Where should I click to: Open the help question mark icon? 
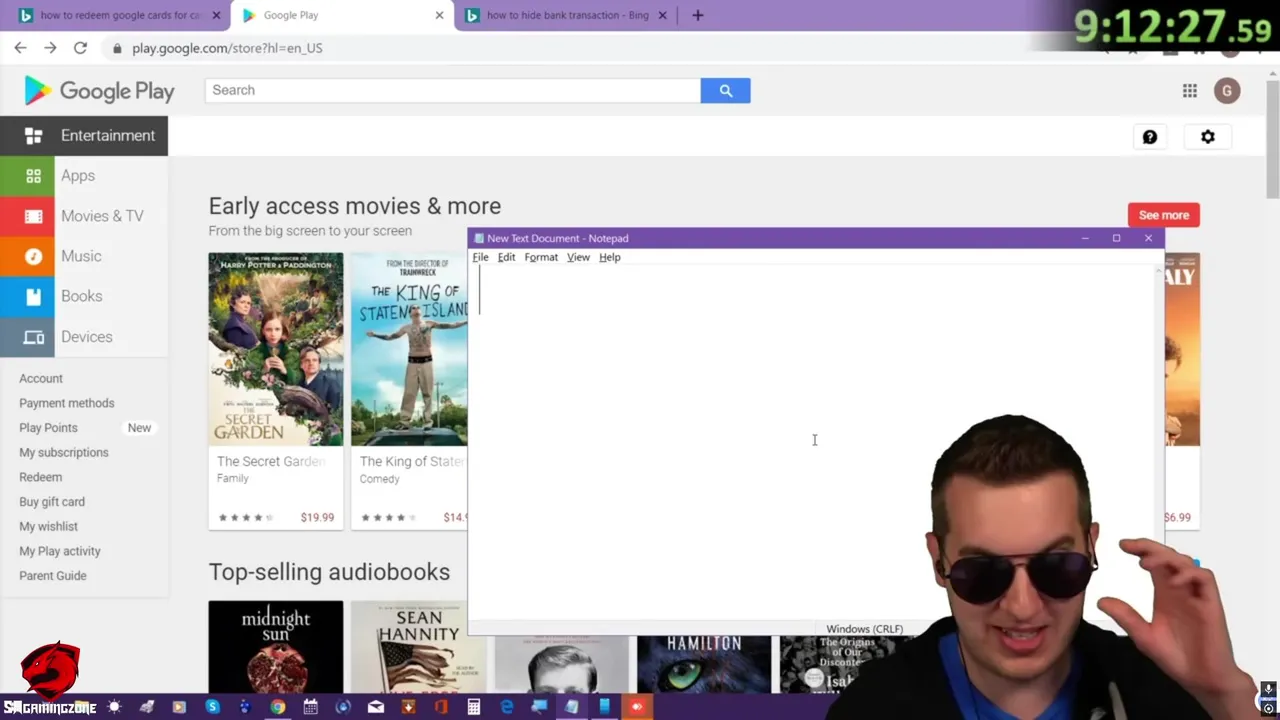1150,137
